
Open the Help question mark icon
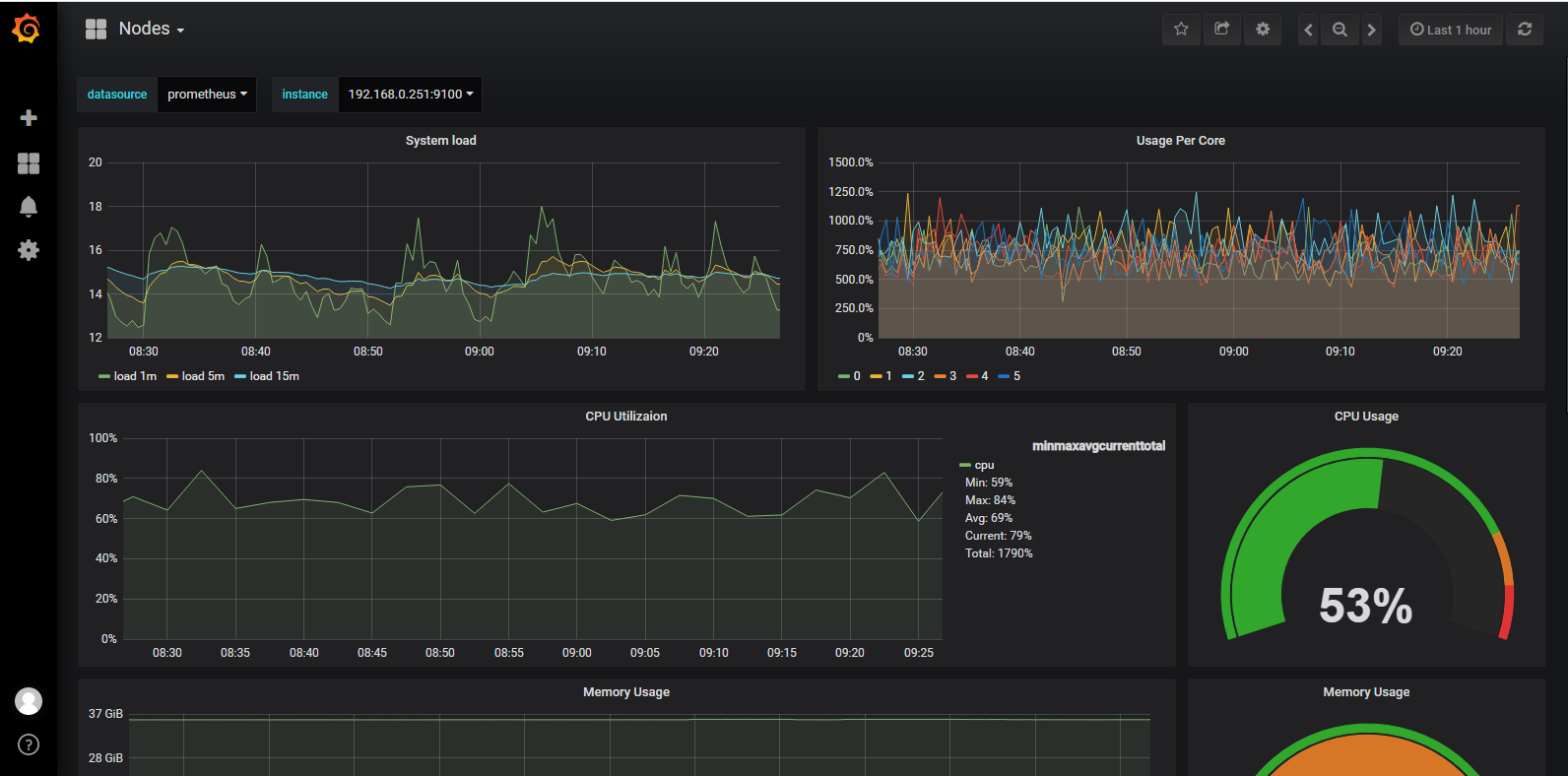[29, 744]
